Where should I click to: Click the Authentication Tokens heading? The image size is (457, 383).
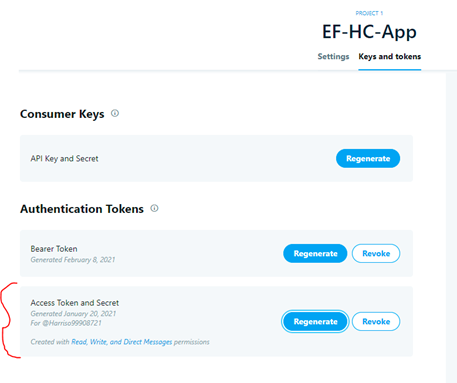click(82, 209)
